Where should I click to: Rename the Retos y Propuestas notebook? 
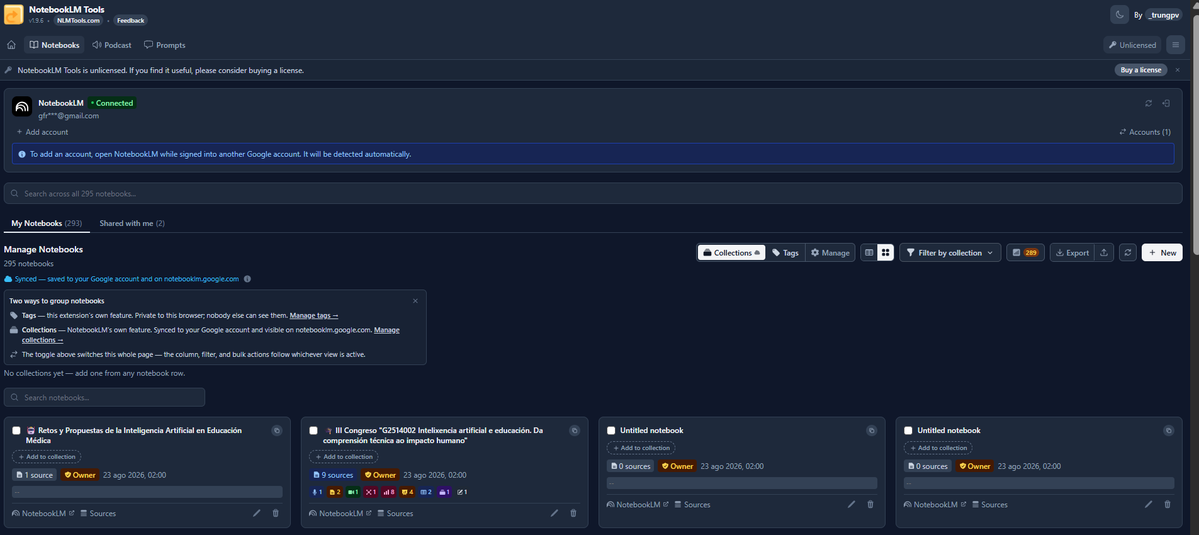click(x=257, y=513)
